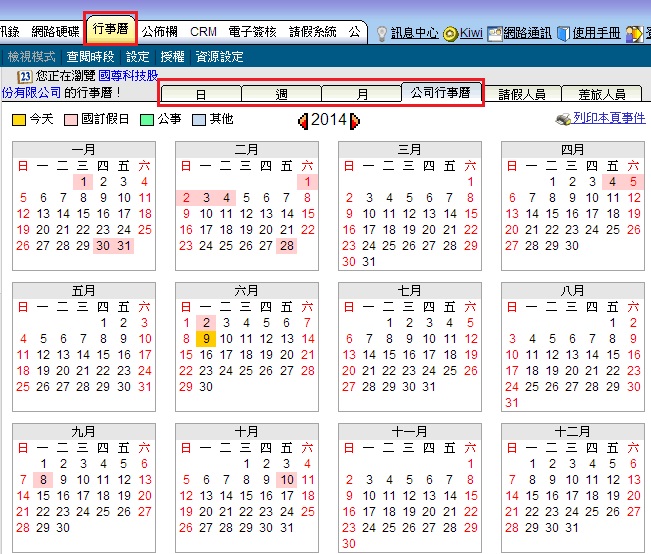Screen dimensions: 651x554
Task: Select highlighted date 9 in 六月
Action: click(x=205, y=339)
